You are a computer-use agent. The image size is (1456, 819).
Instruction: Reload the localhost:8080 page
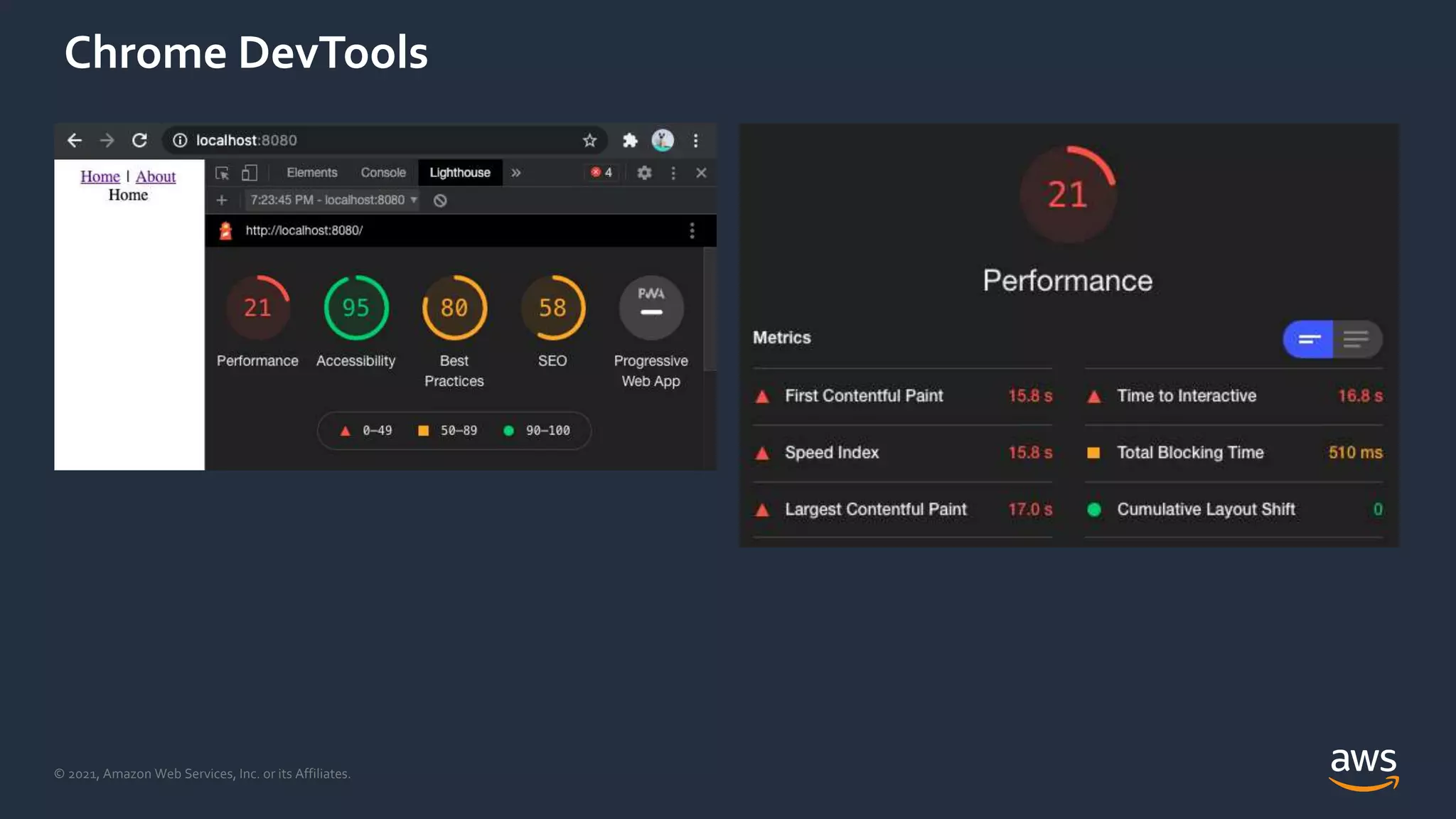pos(139,141)
